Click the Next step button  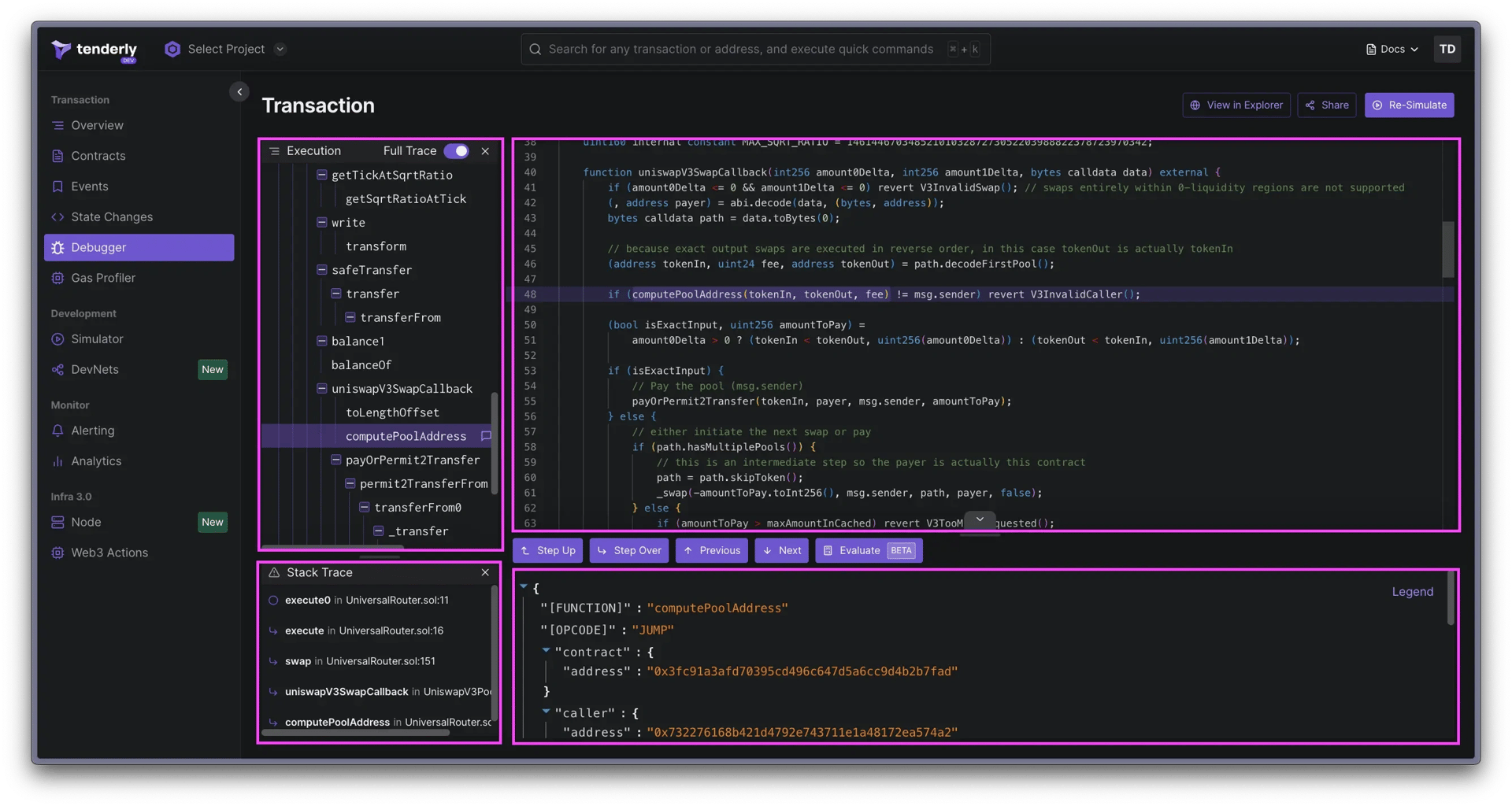coord(782,551)
